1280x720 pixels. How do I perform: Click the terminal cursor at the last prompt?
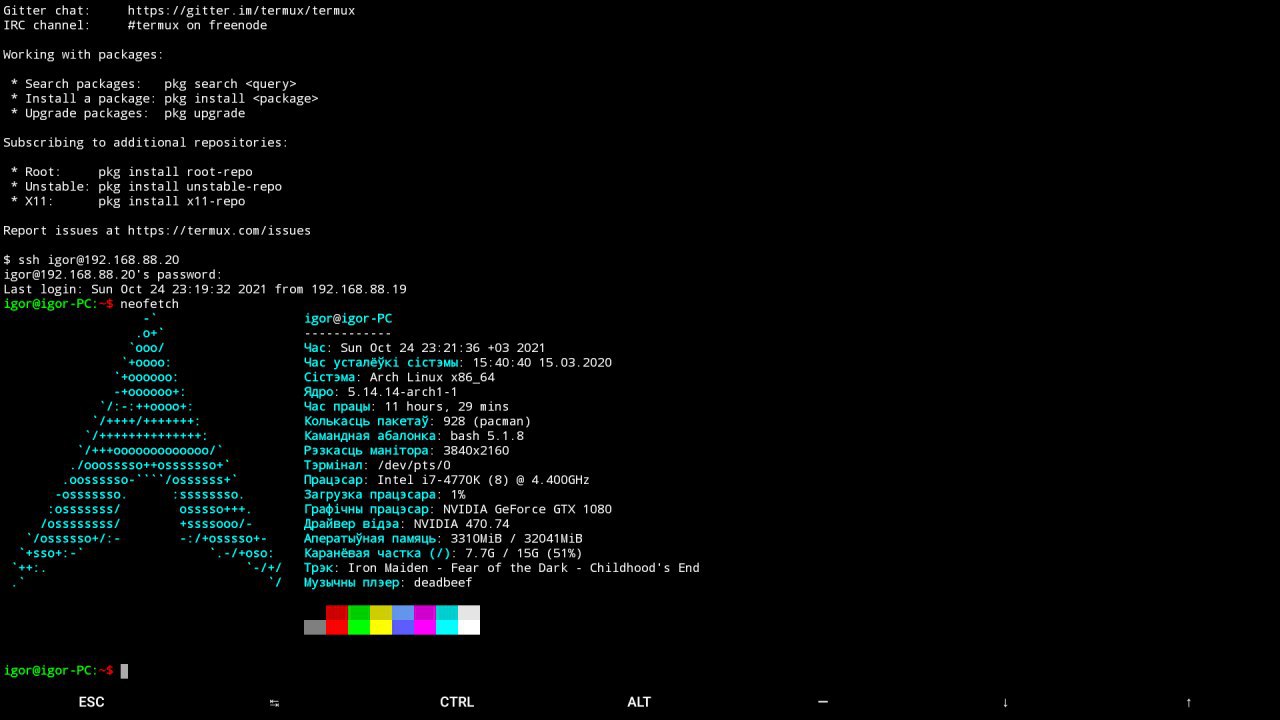(x=124, y=670)
